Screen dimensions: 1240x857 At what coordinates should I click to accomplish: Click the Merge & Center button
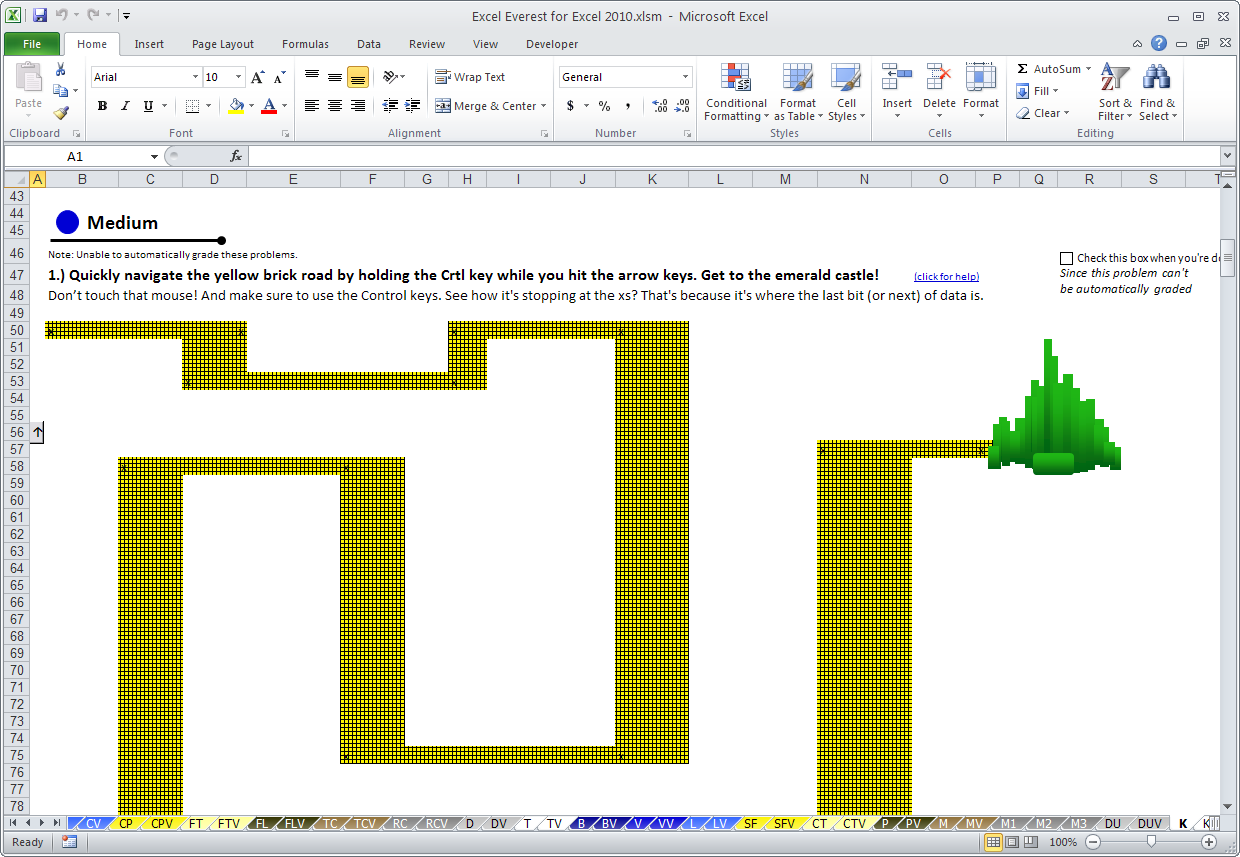[x=486, y=106]
